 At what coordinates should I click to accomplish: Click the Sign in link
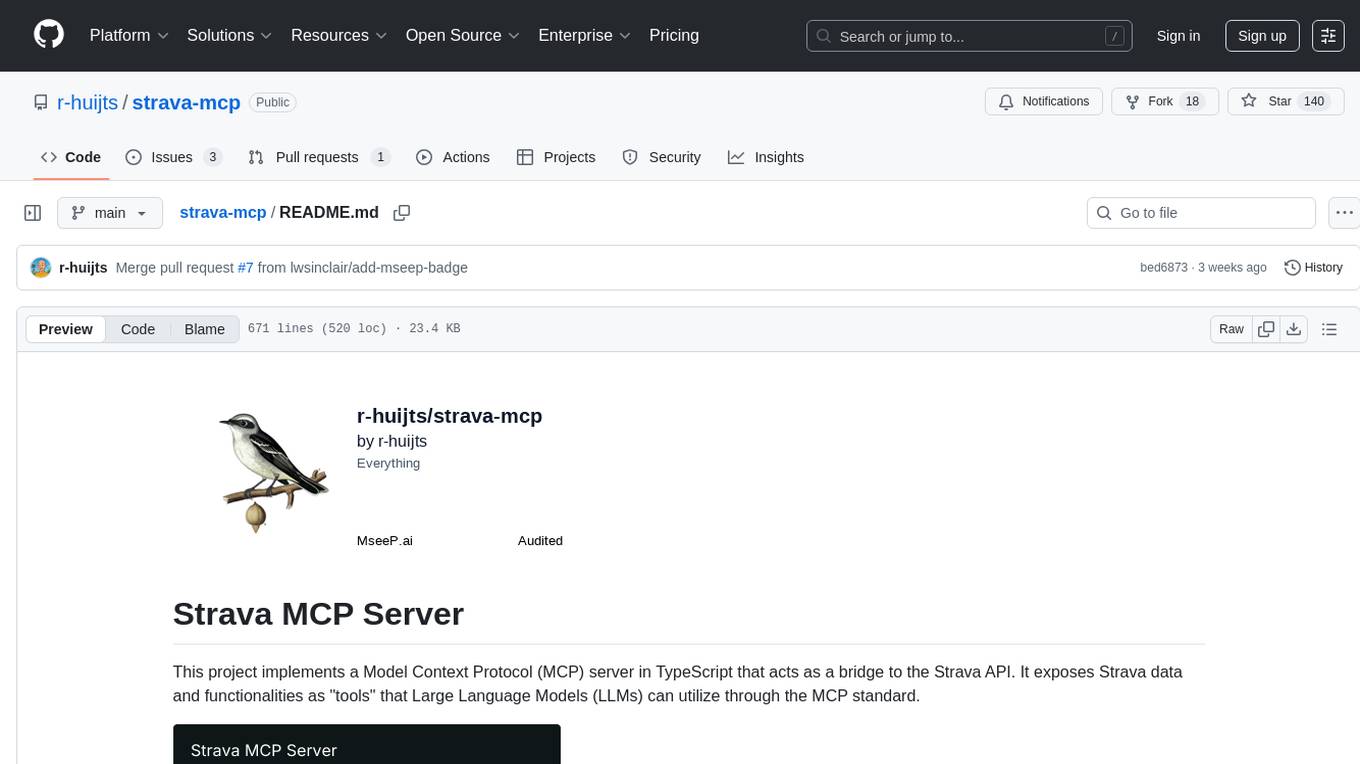[x=1178, y=36]
